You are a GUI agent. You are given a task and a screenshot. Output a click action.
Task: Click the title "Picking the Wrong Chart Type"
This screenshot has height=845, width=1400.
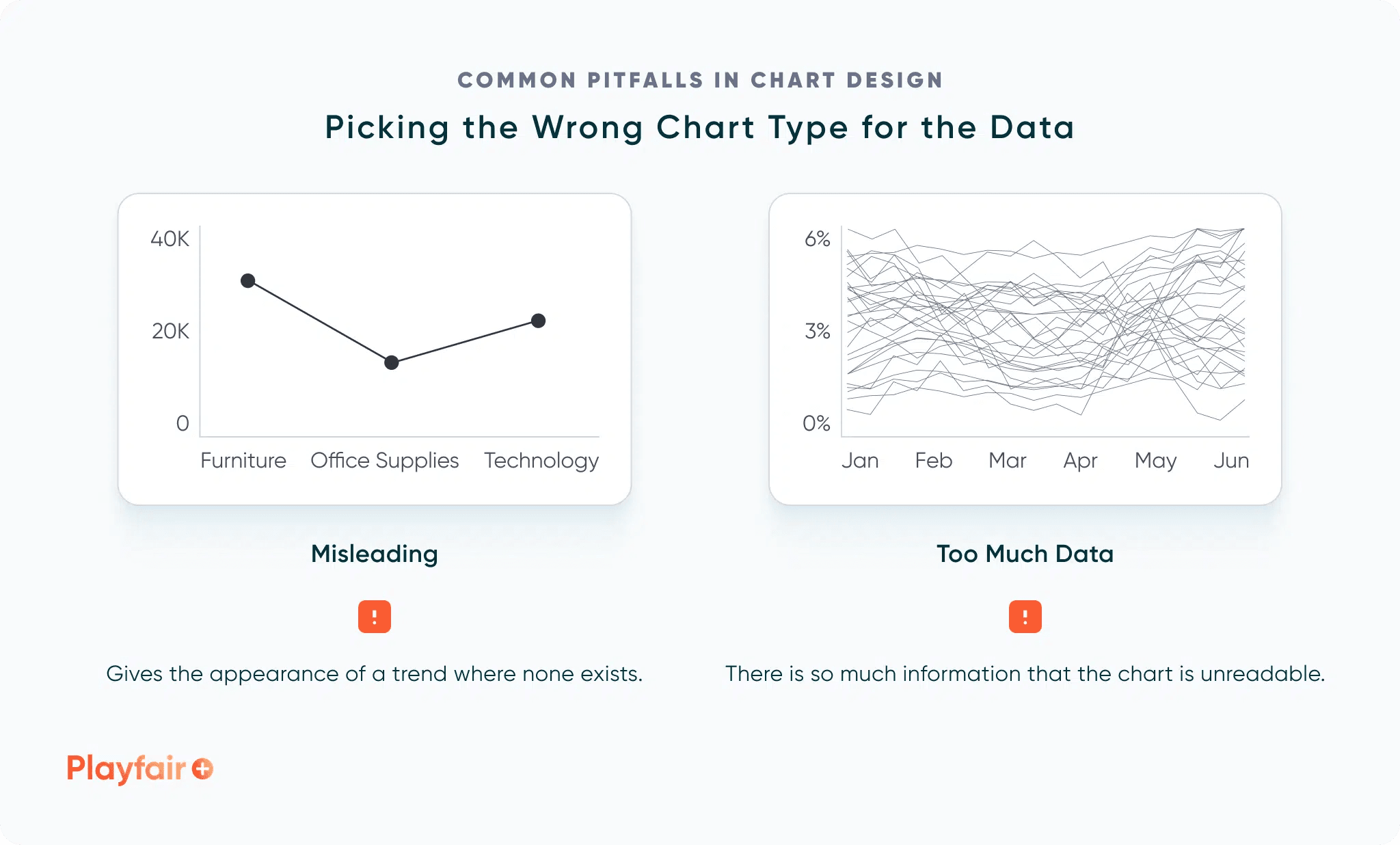(x=699, y=128)
